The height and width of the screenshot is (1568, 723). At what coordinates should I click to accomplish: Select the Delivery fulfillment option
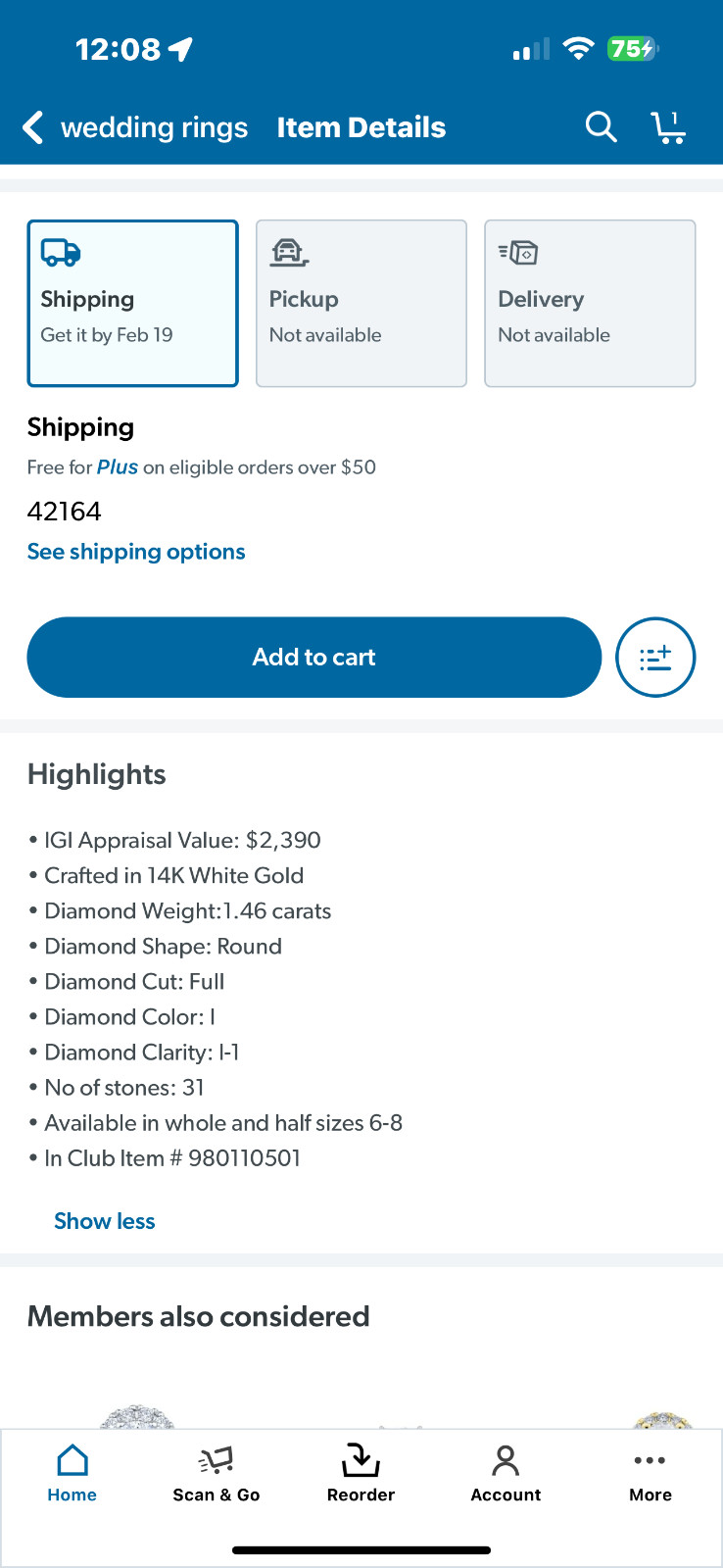pyautogui.click(x=589, y=304)
